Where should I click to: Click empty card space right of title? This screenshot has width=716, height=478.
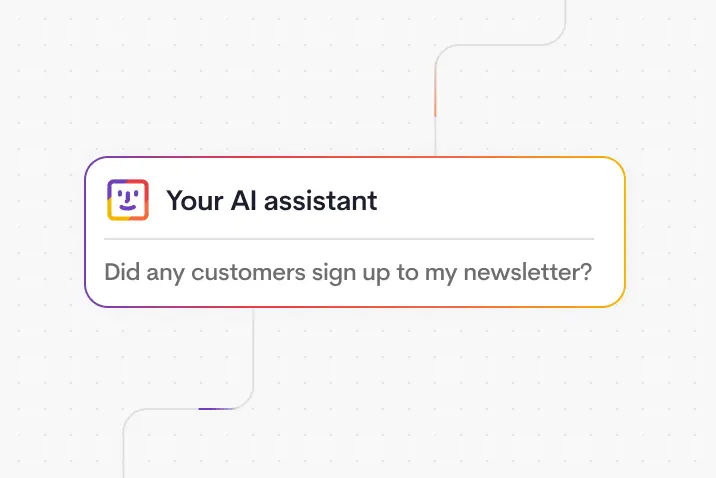point(490,200)
